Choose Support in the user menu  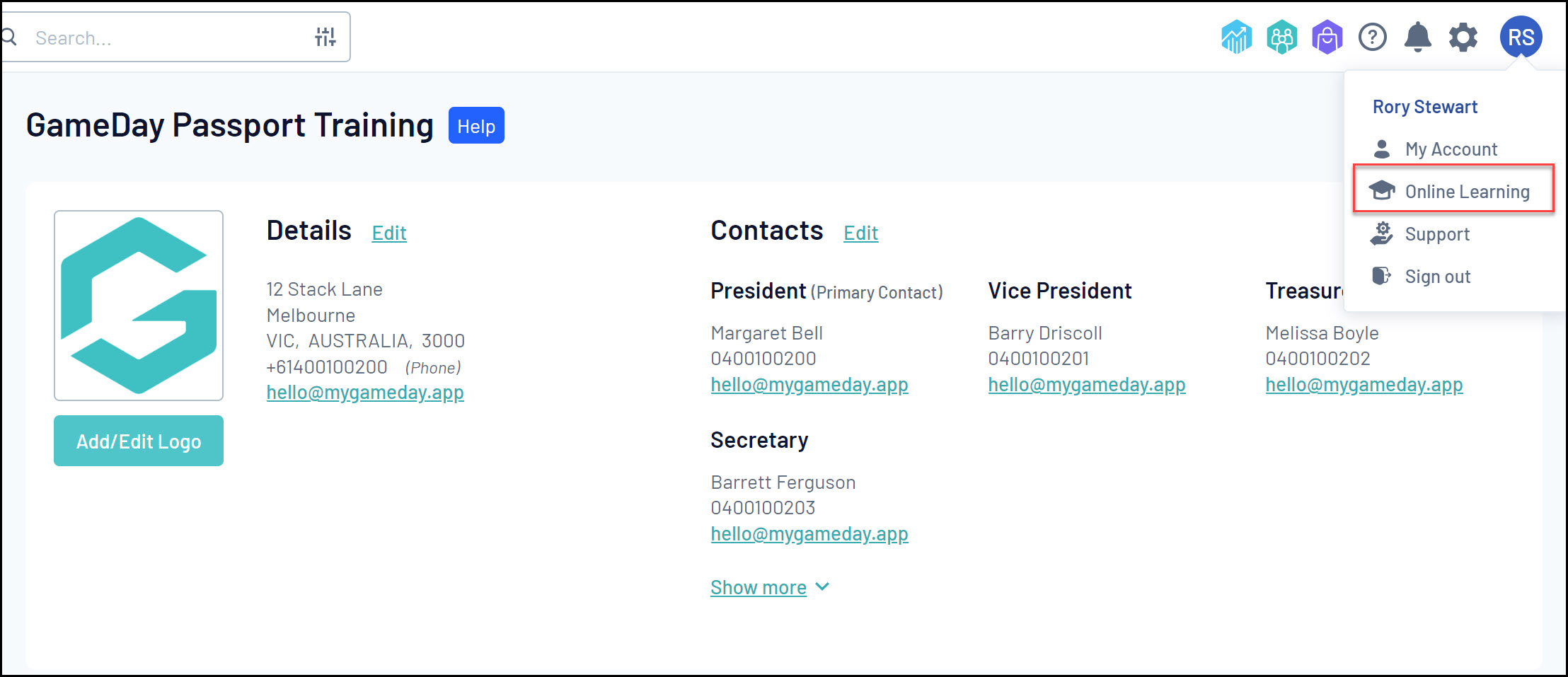pos(1437,234)
